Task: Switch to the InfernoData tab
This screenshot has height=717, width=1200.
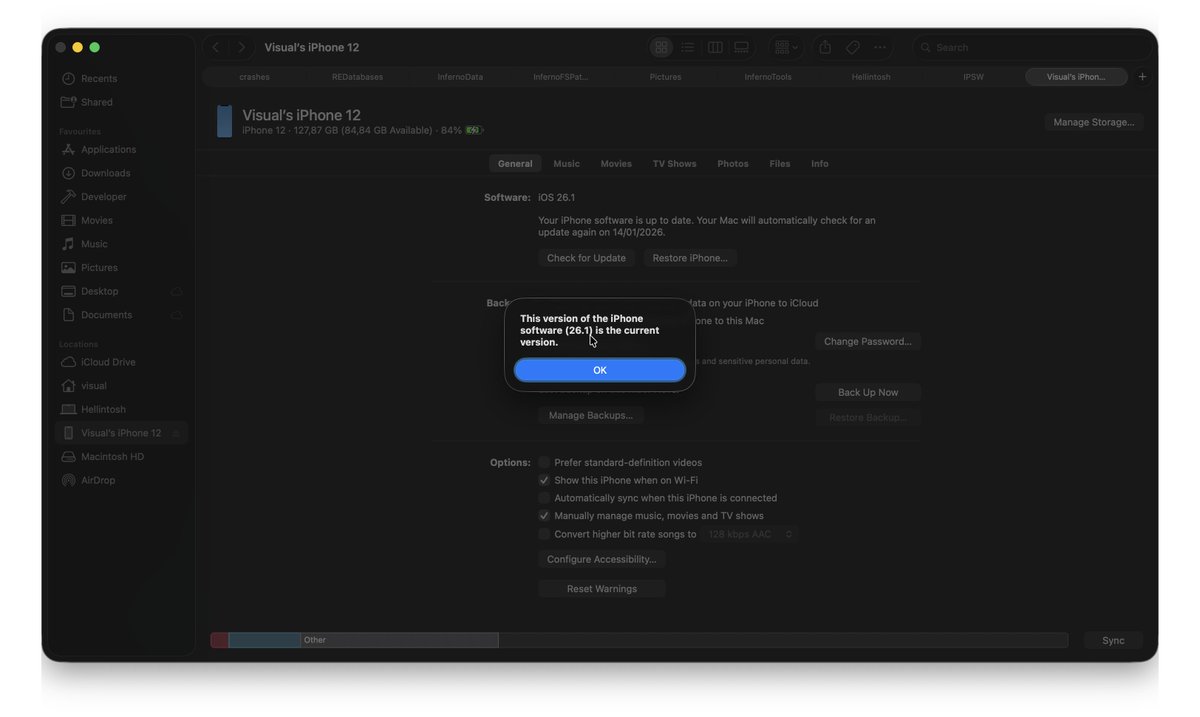Action: coord(460,77)
